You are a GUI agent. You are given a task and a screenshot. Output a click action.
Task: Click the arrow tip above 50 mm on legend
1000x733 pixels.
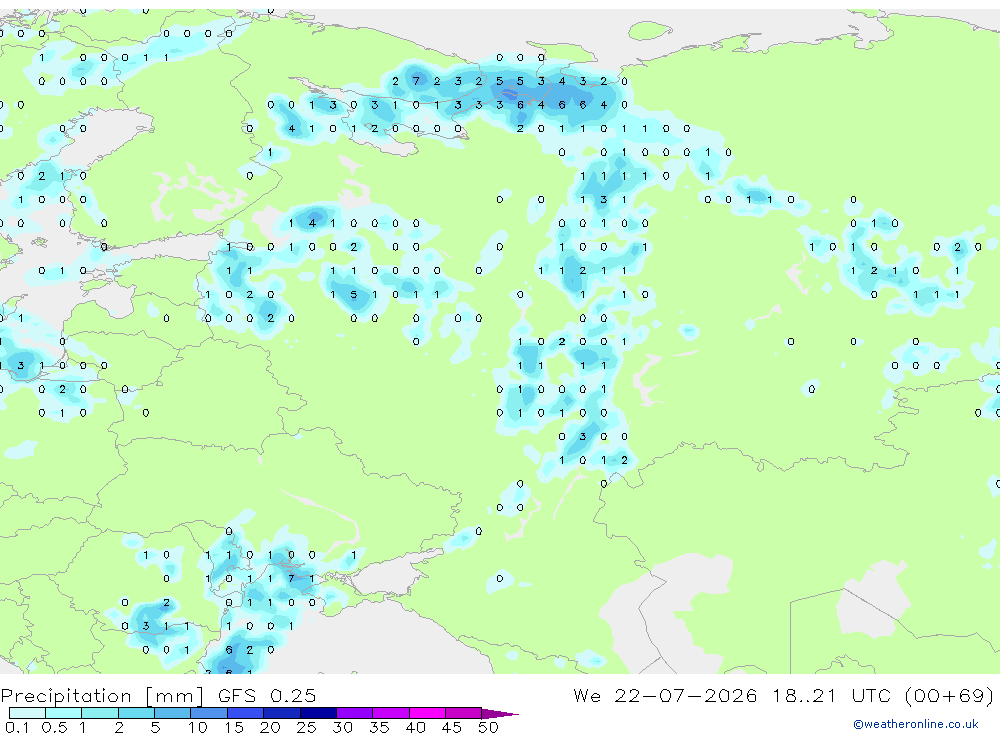pos(500,714)
